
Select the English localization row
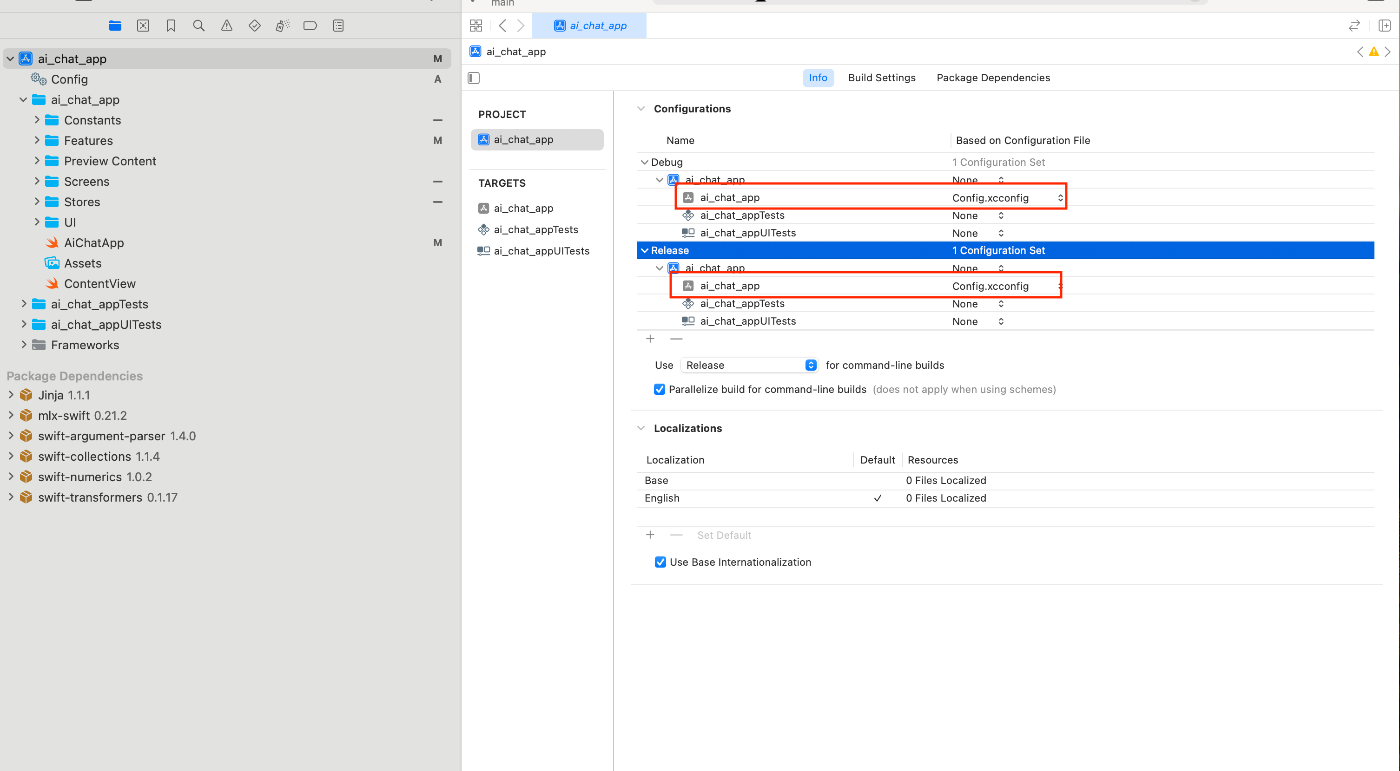(1005, 498)
